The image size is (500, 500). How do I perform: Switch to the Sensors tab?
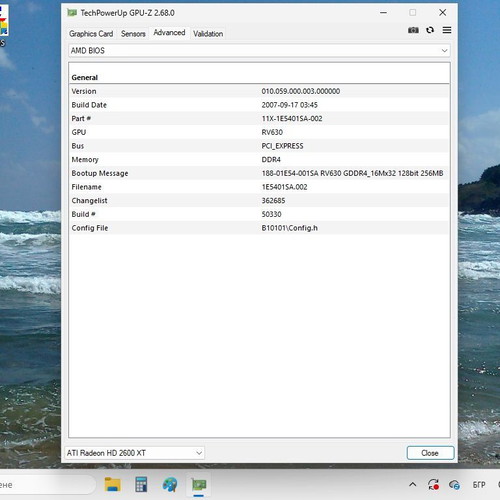[x=133, y=34]
